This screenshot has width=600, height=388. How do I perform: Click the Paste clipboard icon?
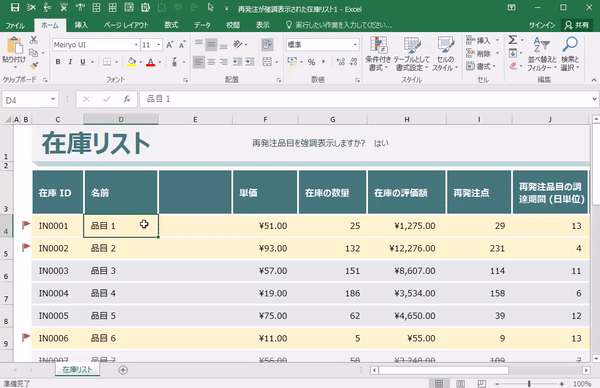tap(15, 46)
